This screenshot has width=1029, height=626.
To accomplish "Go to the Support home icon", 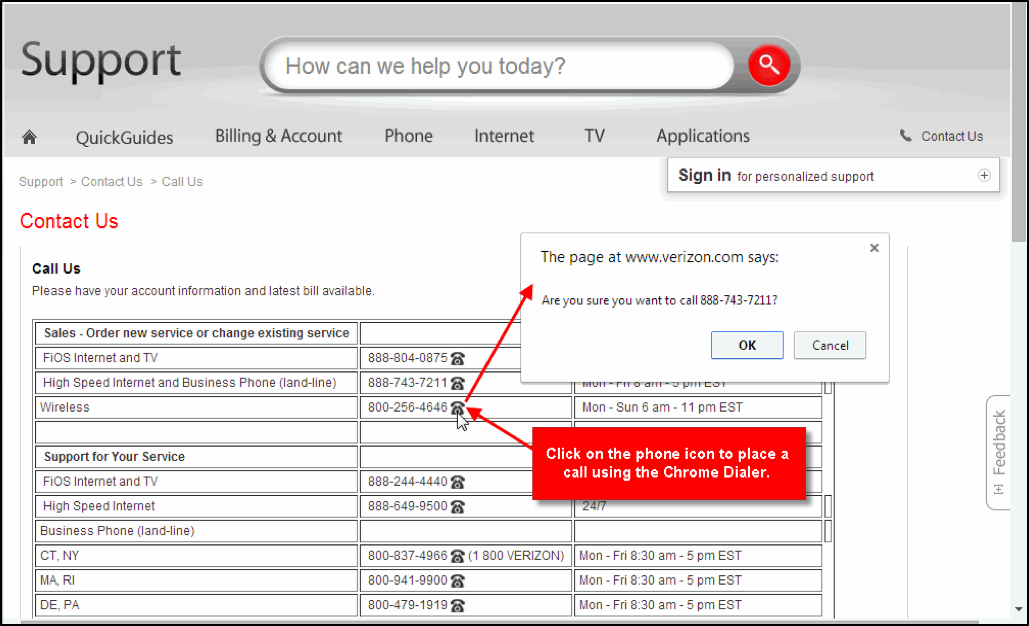I will (29, 136).
